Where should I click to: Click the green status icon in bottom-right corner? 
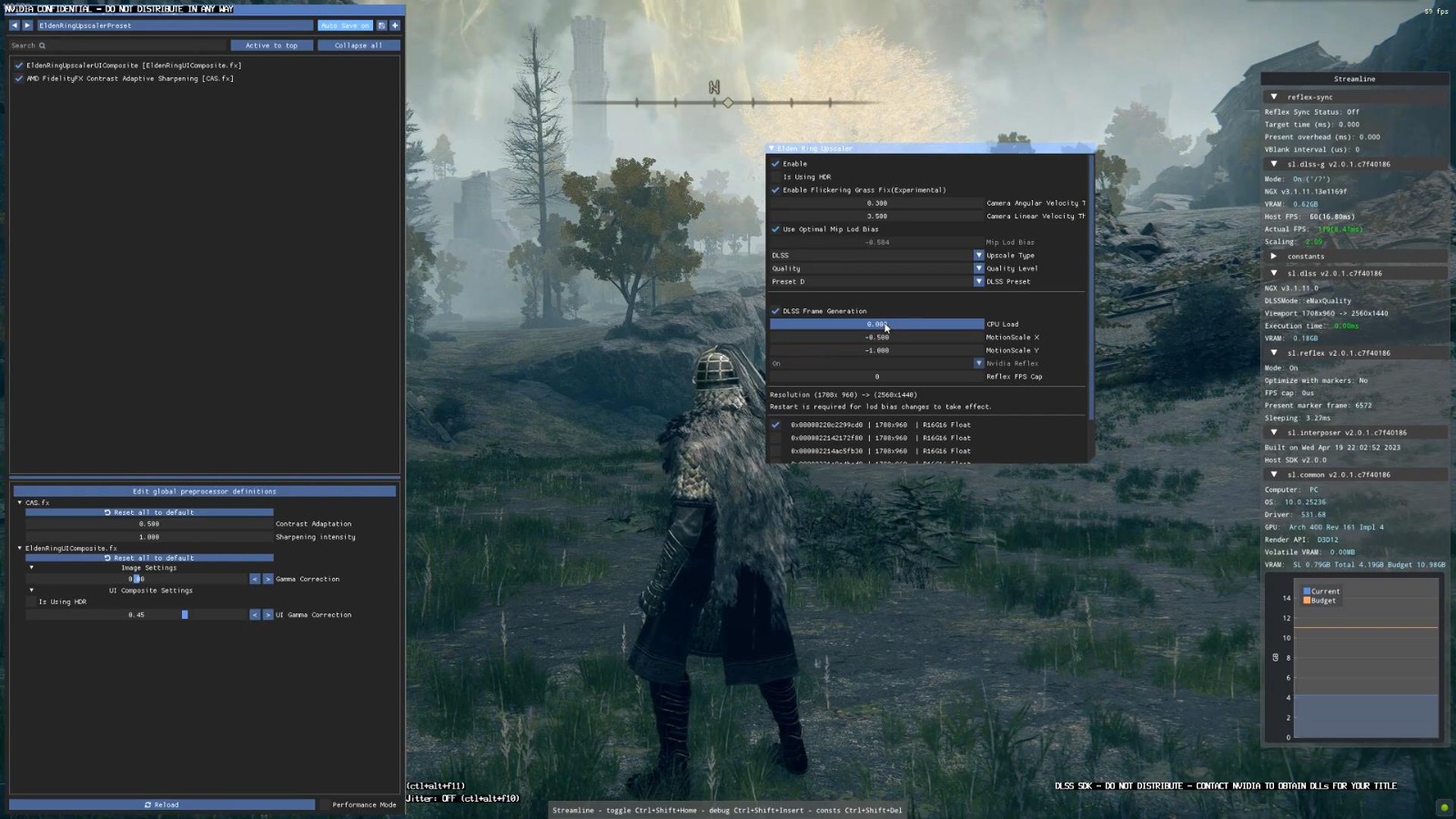click(1444, 805)
